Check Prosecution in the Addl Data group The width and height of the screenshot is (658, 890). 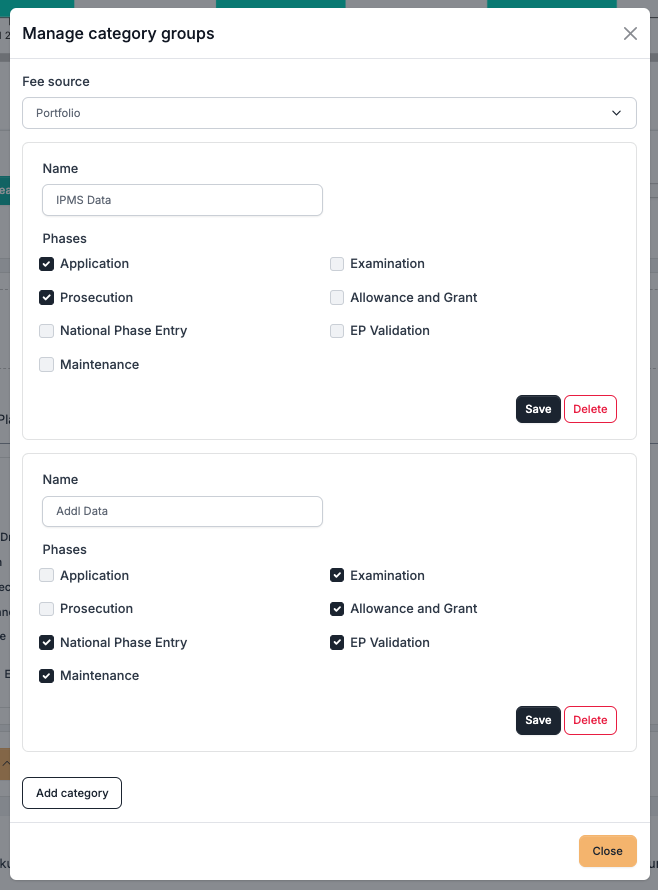[46, 608]
